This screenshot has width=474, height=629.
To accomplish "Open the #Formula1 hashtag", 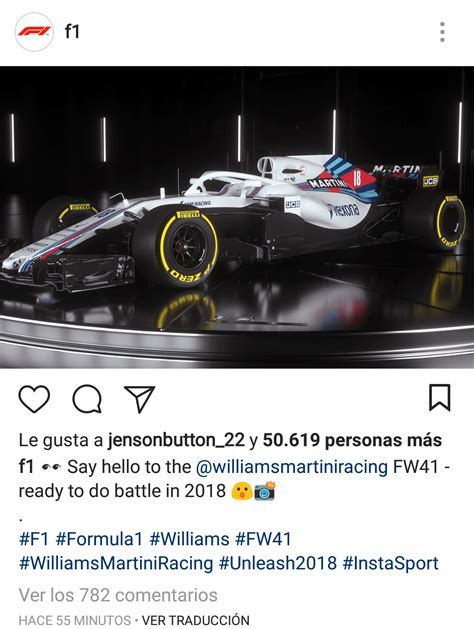I will [99, 538].
